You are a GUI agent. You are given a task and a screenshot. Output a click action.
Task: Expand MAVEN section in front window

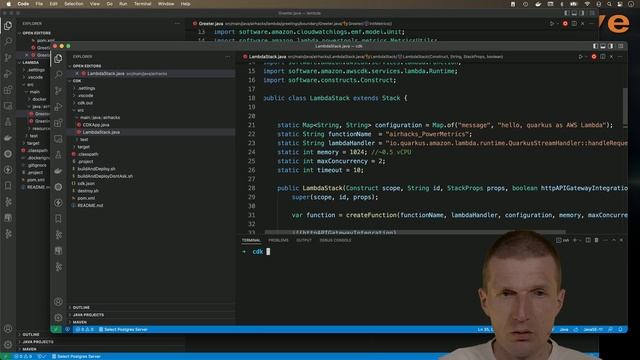click(x=80, y=322)
